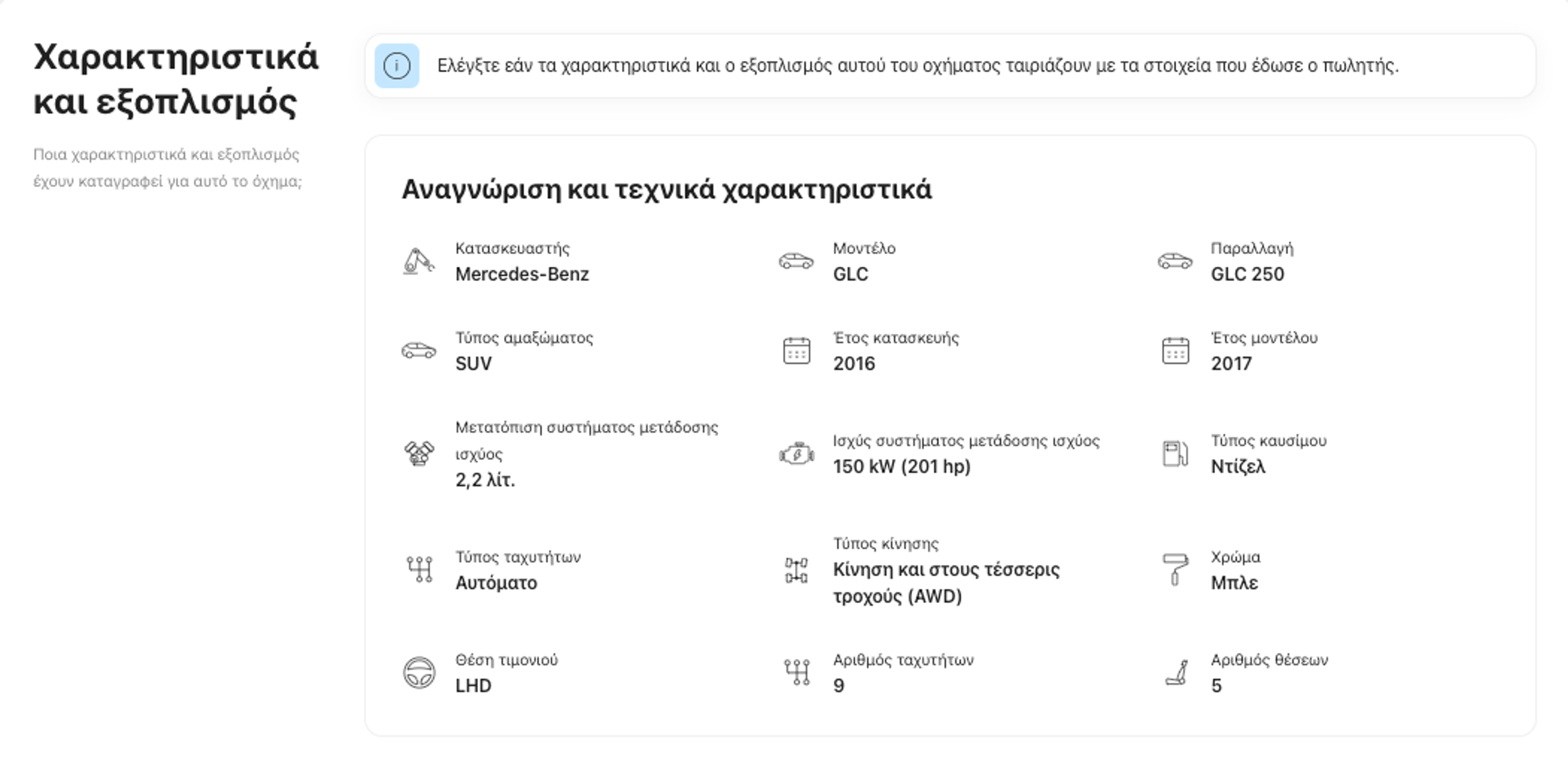Image resolution: width=1568 pixels, height=762 pixels.
Task: Select the Μπλε color value
Action: click(x=1234, y=583)
